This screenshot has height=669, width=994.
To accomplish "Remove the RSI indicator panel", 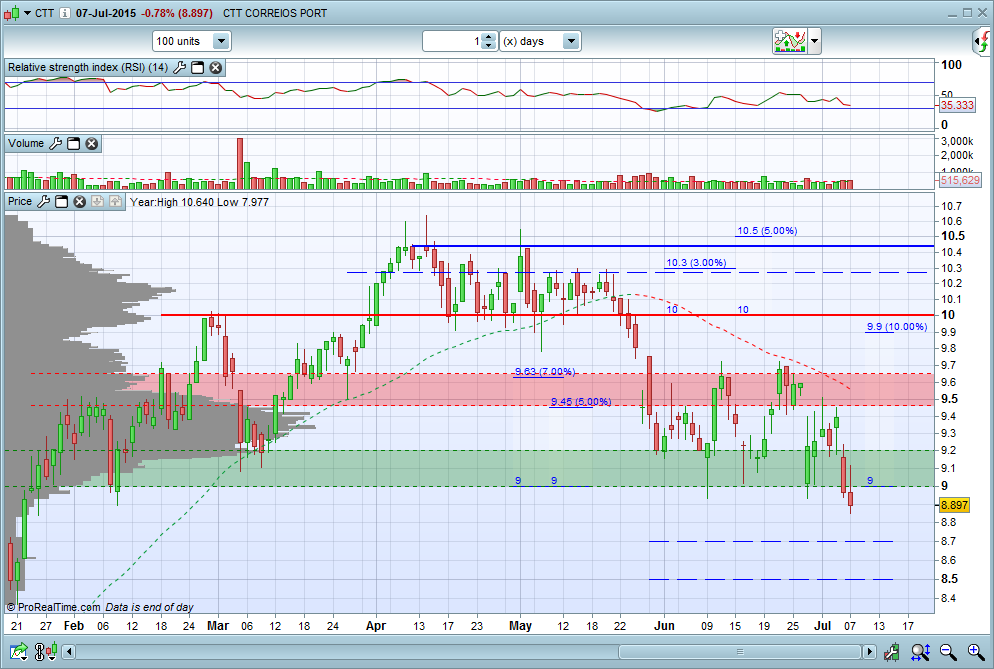I will 216,67.
